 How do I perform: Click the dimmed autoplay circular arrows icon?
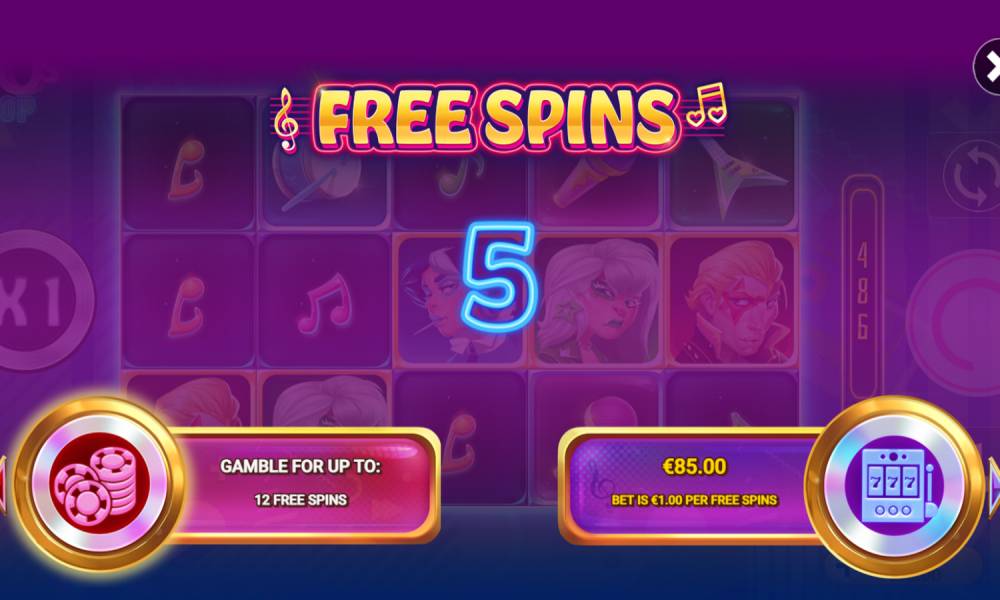coord(974,176)
